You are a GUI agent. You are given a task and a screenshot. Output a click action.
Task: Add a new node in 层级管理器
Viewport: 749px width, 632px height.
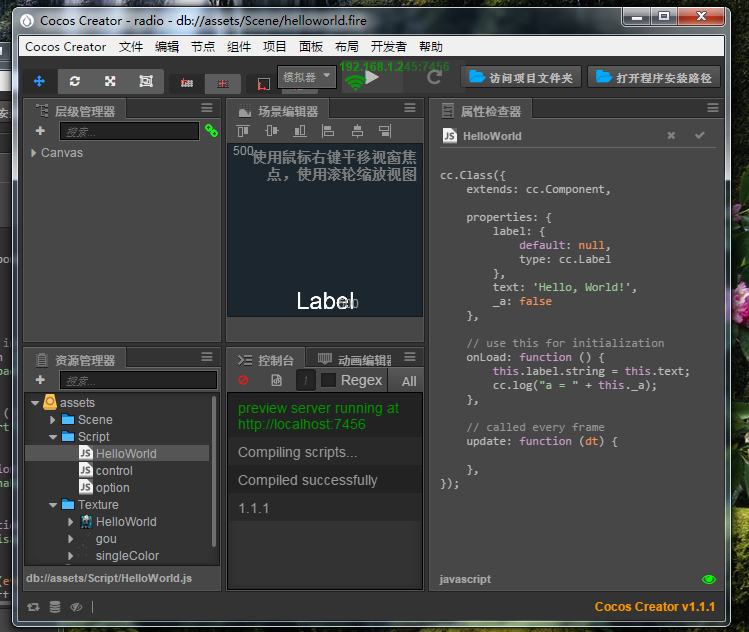[x=40, y=131]
